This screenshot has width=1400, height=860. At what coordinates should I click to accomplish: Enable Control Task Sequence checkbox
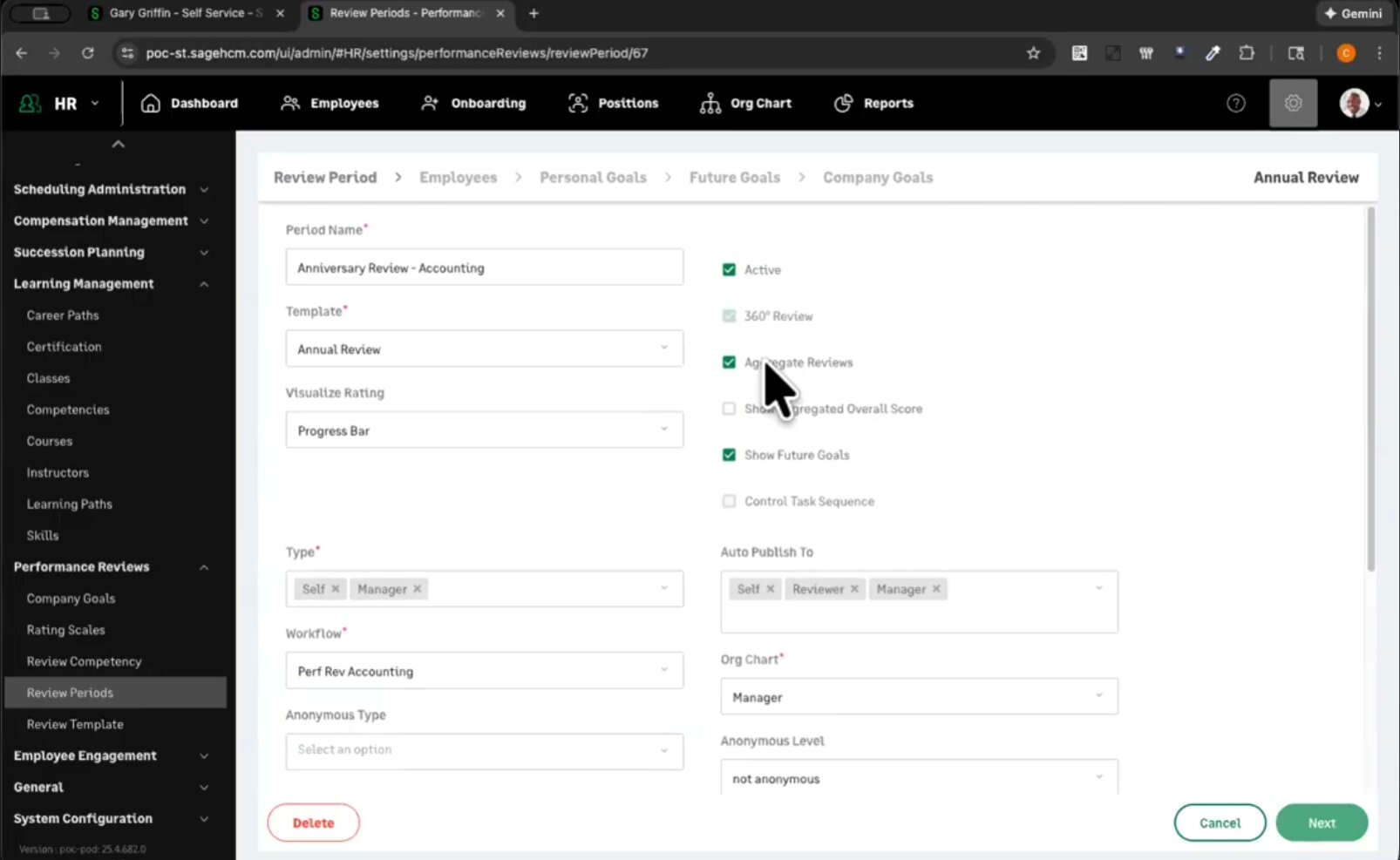coord(729,501)
